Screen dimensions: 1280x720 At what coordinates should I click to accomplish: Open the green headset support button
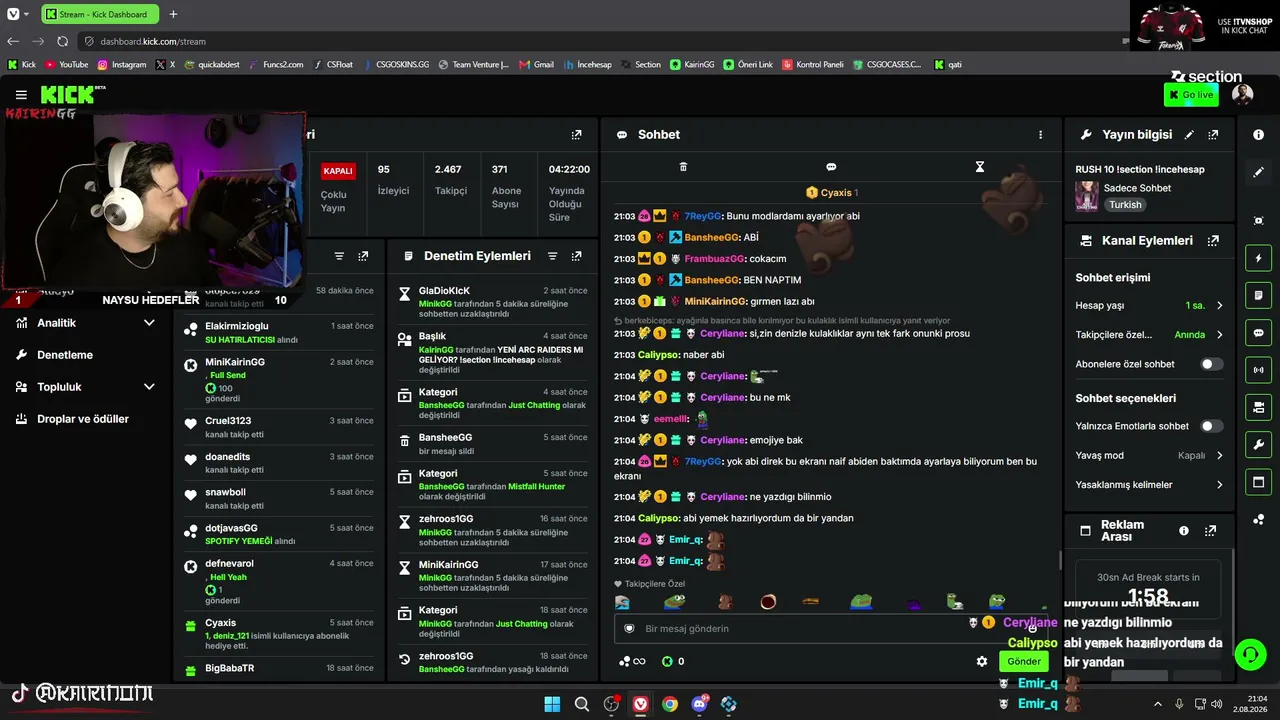1250,655
